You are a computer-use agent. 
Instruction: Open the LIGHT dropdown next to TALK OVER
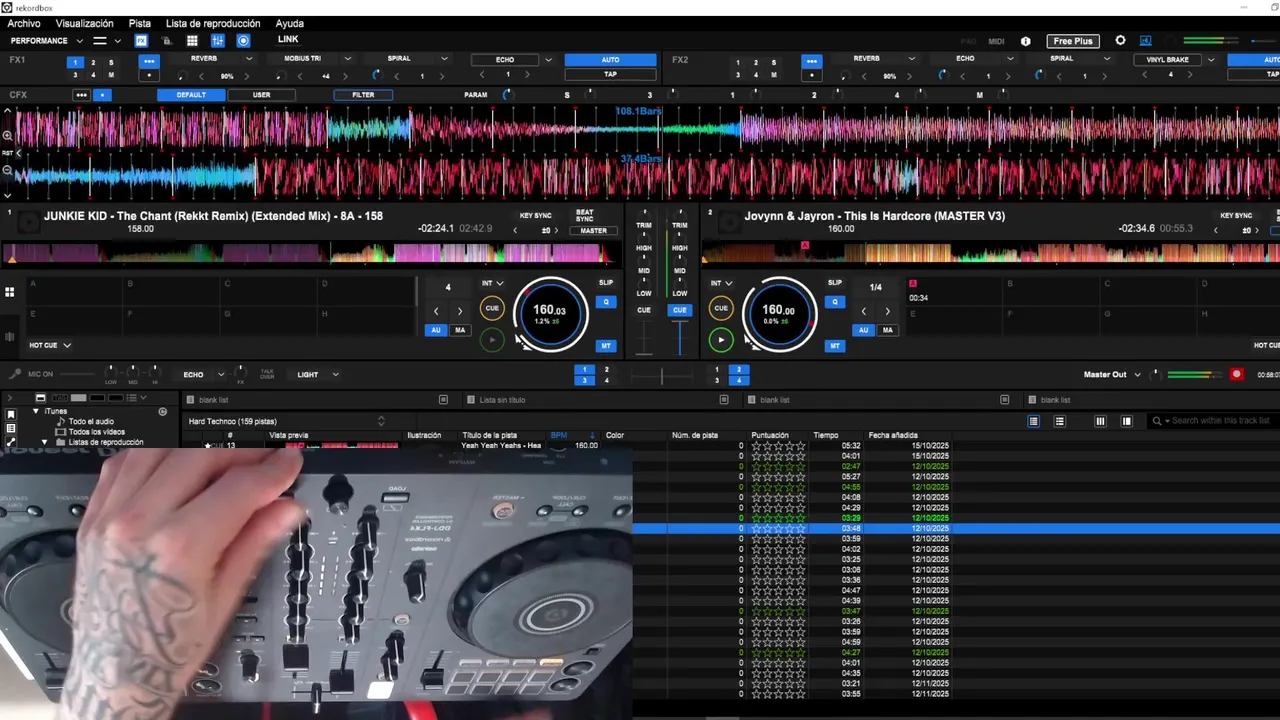(317, 375)
